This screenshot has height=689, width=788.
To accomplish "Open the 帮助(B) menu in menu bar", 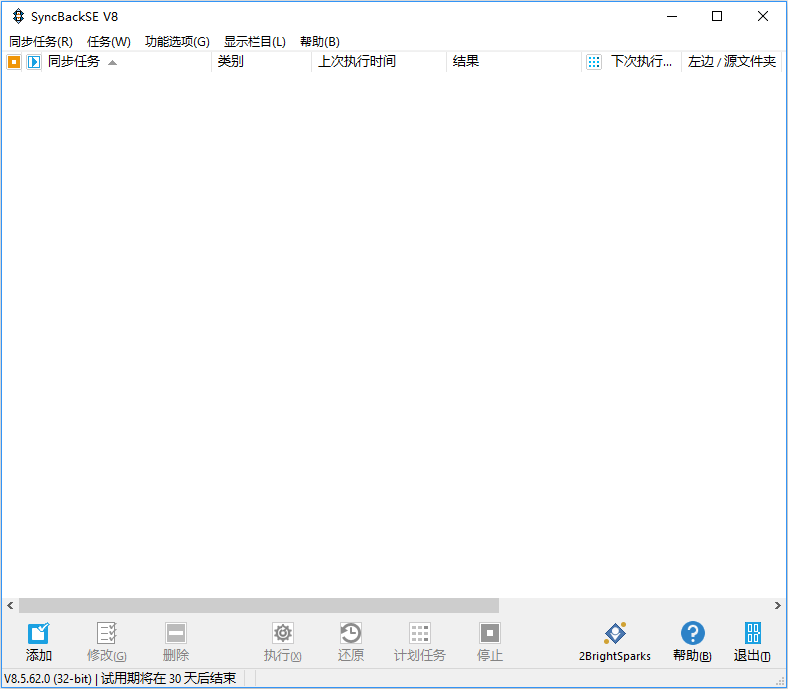I will (x=320, y=41).
